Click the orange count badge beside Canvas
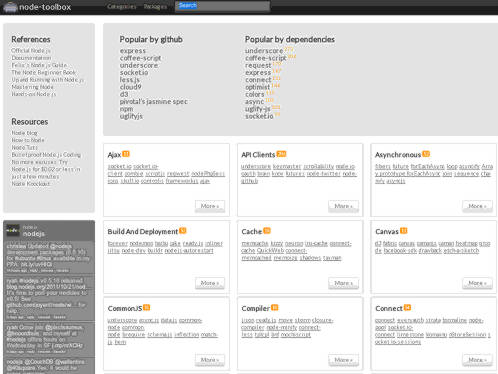 (x=404, y=231)
